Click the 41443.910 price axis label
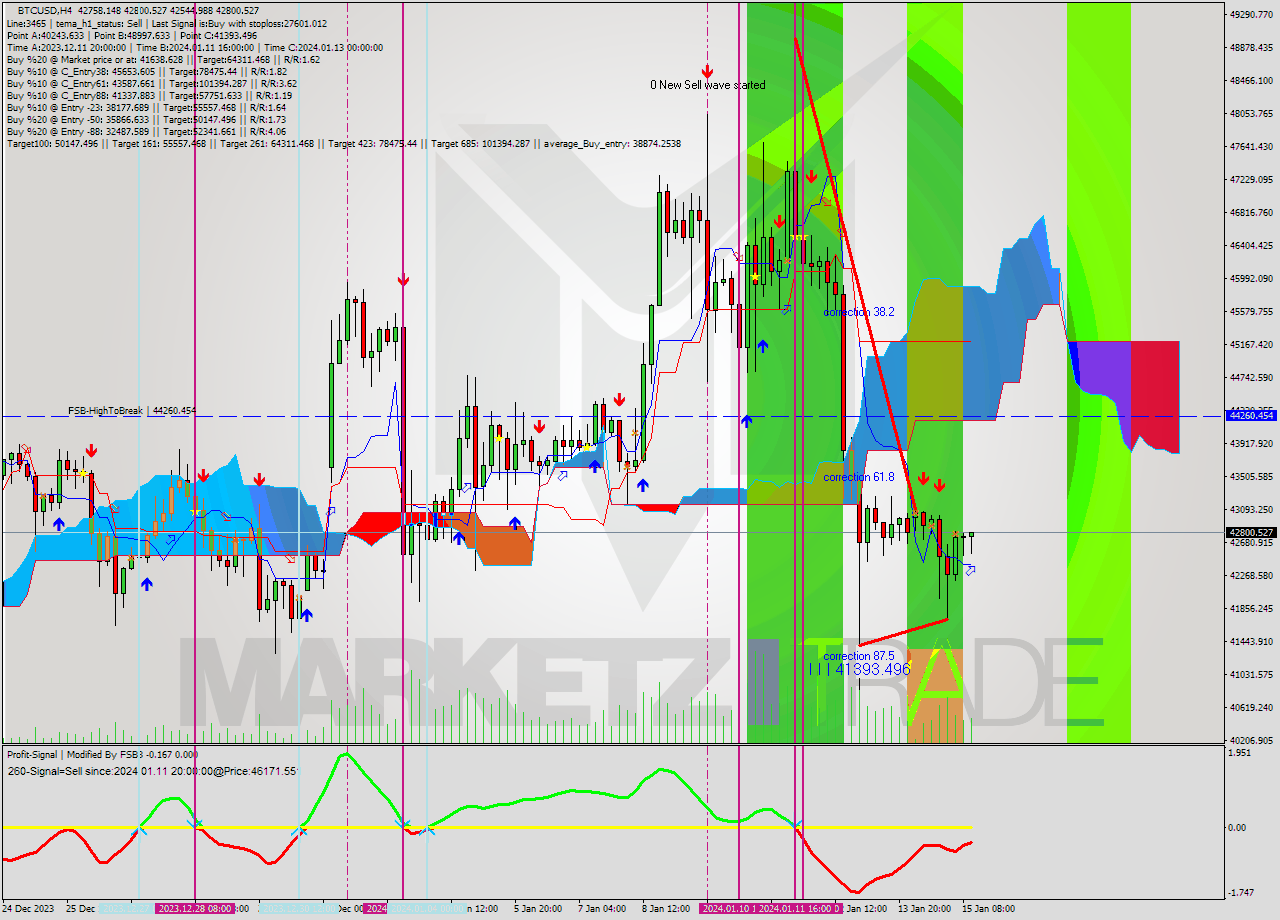Screen dimensions: 1280x920 (1251, 641)
